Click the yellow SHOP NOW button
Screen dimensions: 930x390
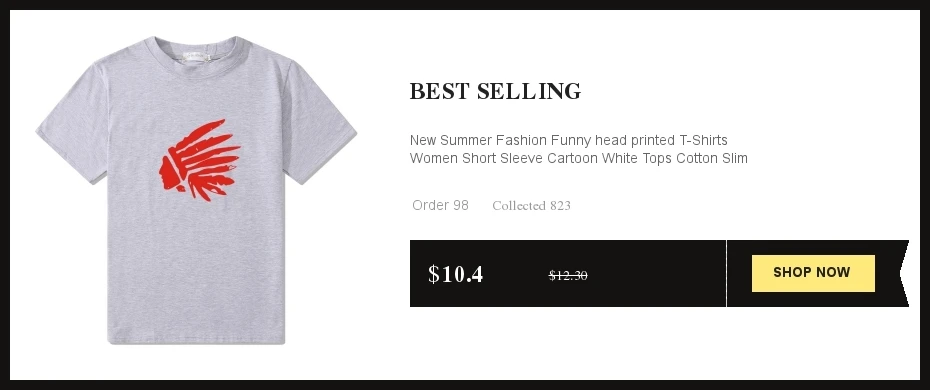813,273
